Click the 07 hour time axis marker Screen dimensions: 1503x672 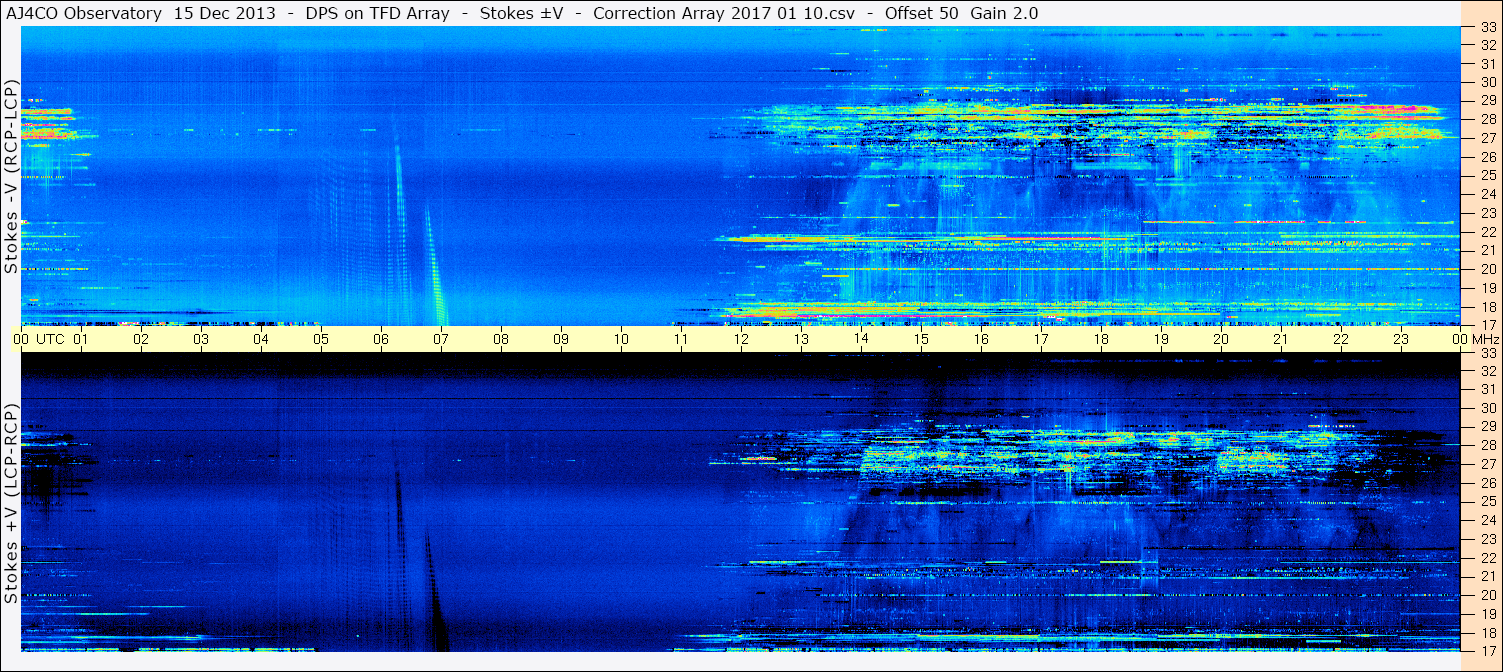pos(441,339)
